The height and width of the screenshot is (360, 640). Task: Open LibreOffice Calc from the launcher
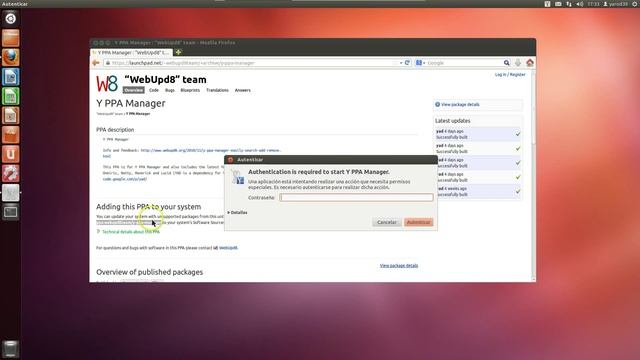(x=11, y=96)
